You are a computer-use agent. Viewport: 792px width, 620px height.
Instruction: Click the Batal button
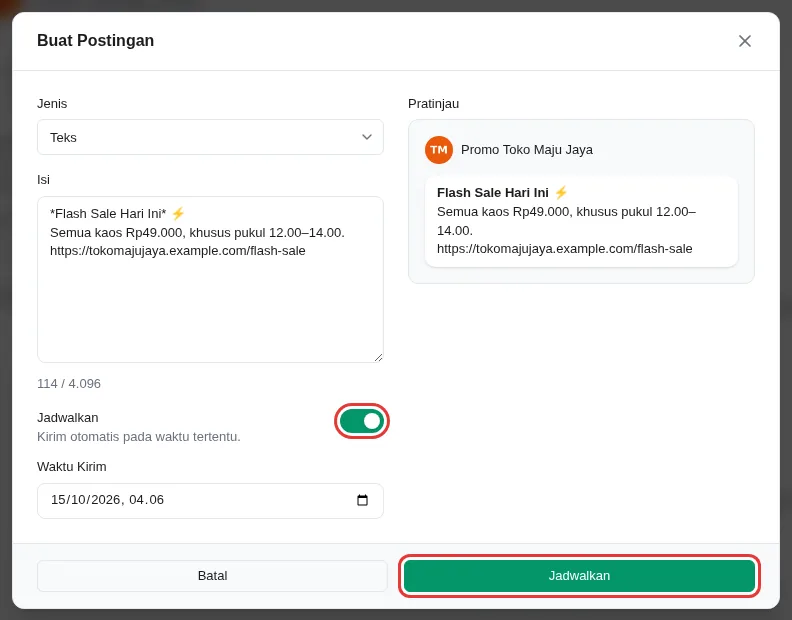[x=212, y=576]
